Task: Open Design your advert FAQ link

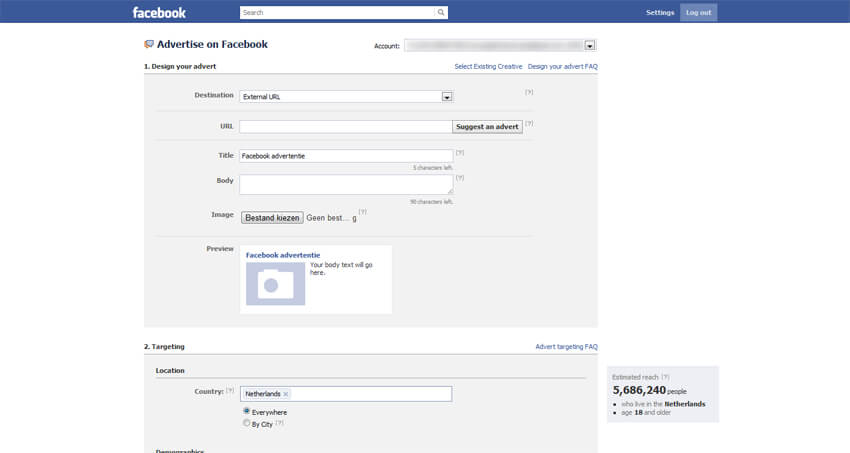Action: (x=563, y=67)
